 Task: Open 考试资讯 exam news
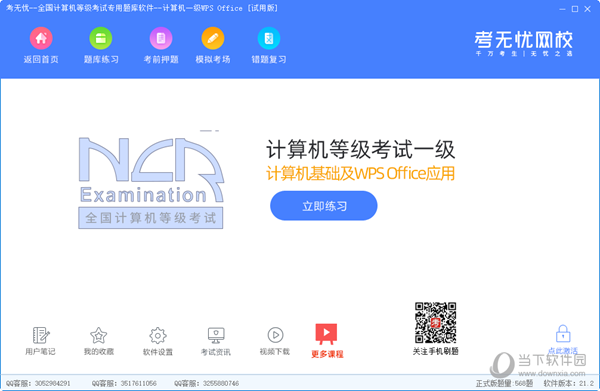[216, 341]
